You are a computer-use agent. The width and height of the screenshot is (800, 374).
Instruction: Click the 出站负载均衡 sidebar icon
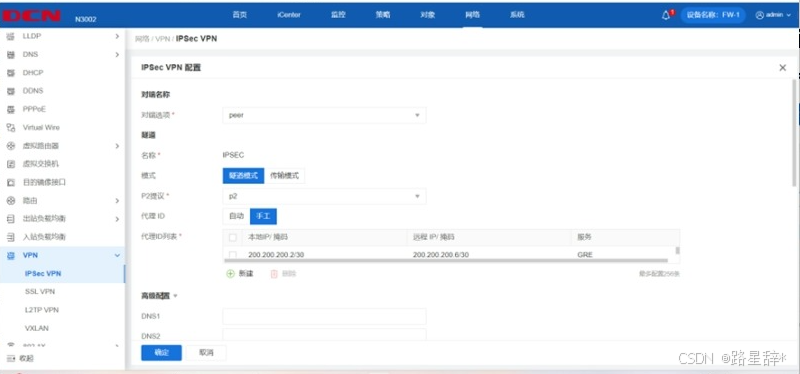(10, 219)
